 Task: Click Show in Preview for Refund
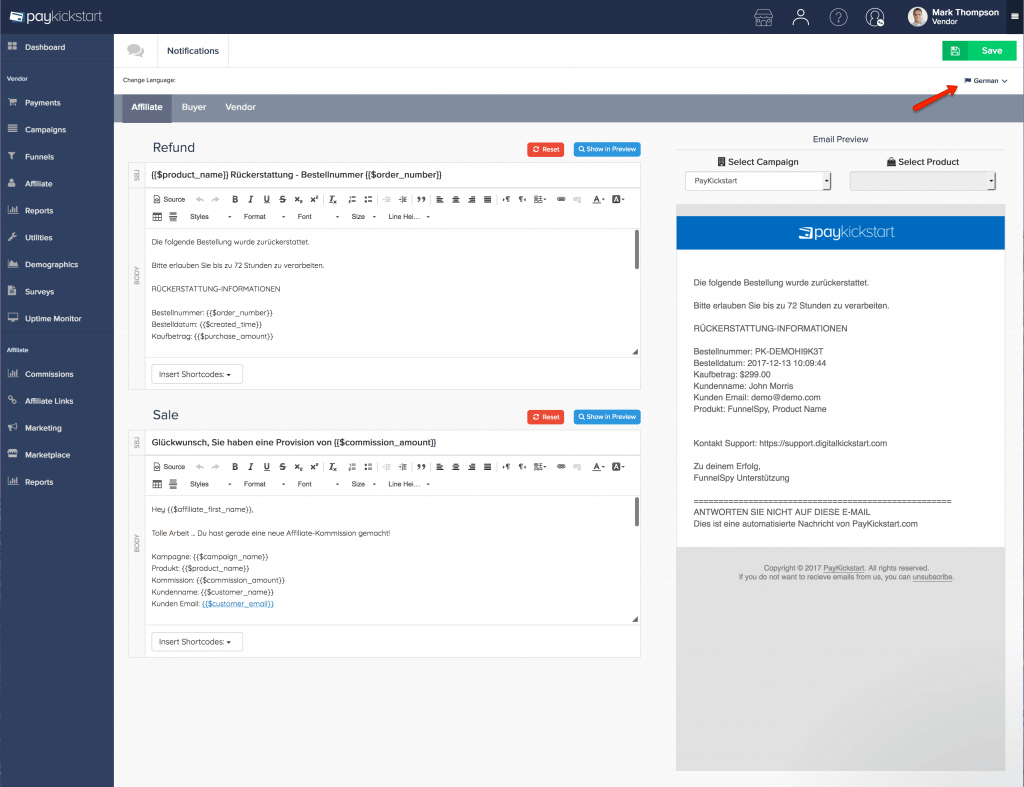[x=607, y=150]
